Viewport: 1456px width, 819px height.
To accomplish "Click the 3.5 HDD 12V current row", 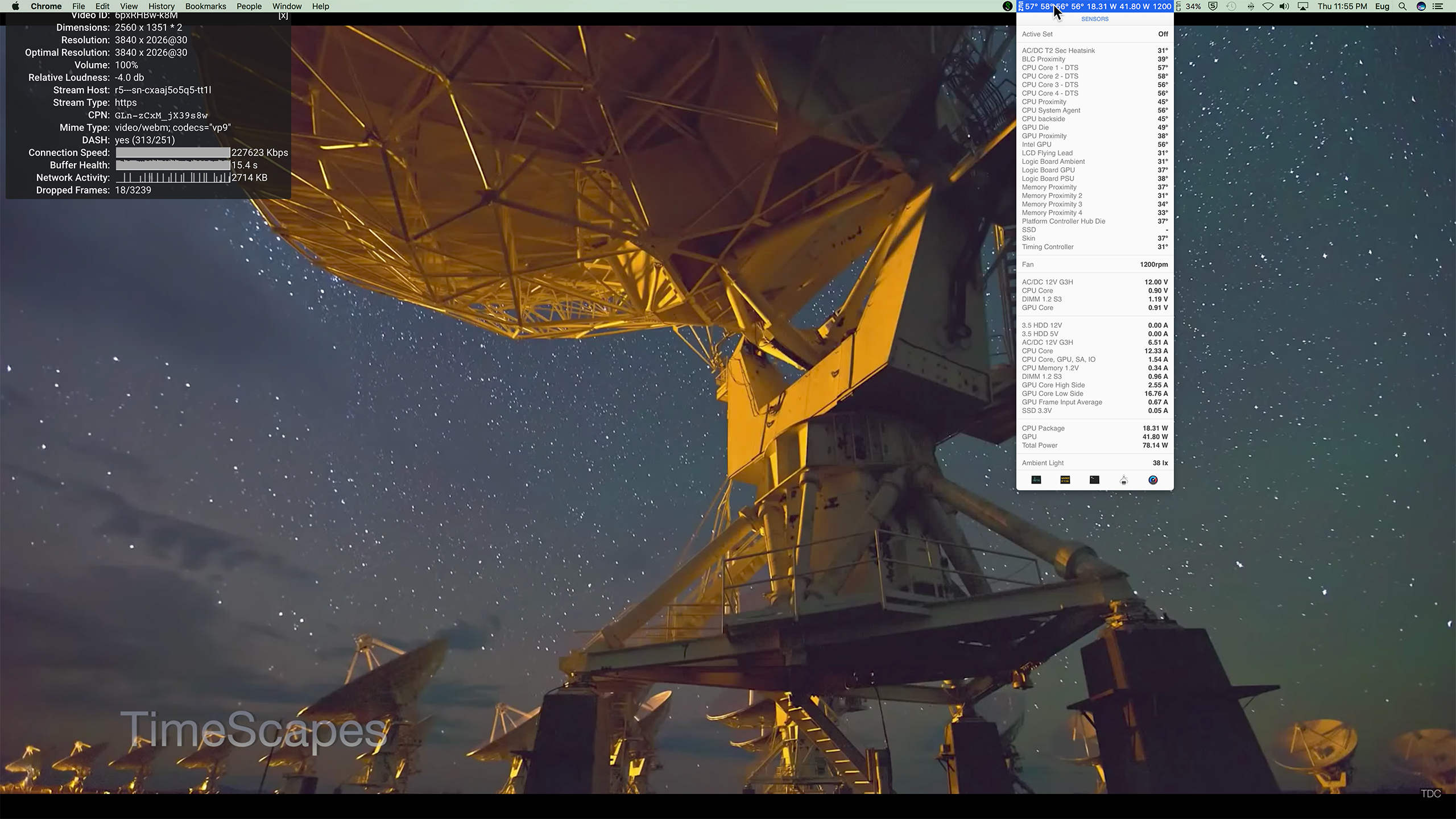I will tap(1095, 325).
